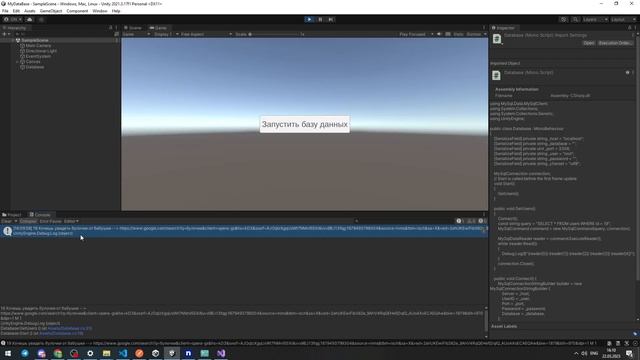The width and height of the screenshot is (640, 360).
Task: Click the Pause button in Unity toolbar
Action: click(320, 19)
